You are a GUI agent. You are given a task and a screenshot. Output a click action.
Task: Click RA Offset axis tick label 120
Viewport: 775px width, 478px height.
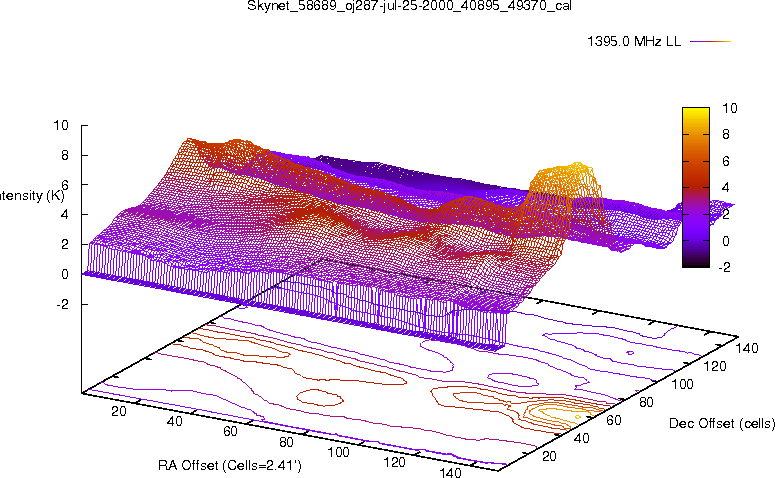click(394, 463)
